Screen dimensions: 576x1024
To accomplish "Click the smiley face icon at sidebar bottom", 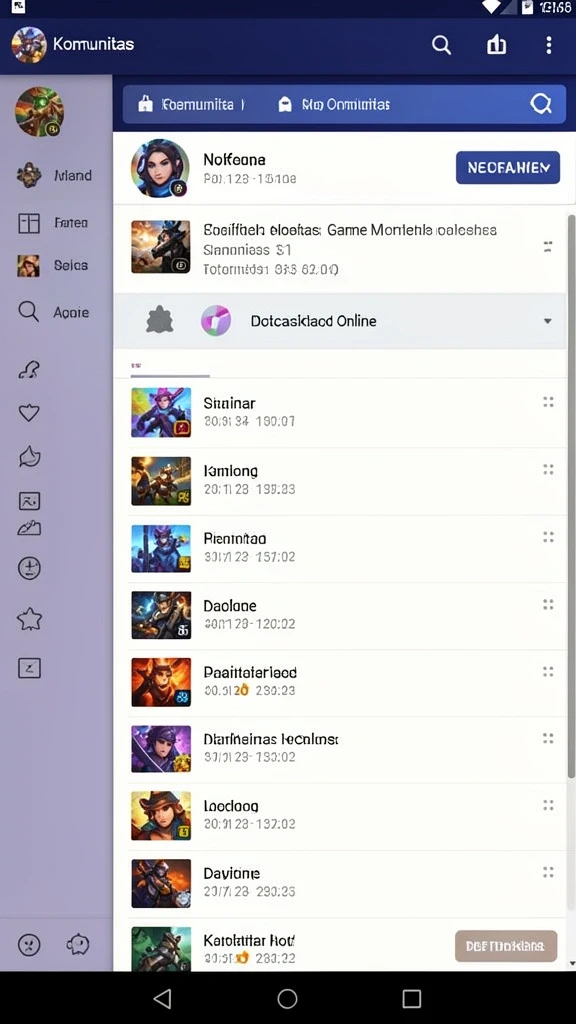I will point(29,944).
